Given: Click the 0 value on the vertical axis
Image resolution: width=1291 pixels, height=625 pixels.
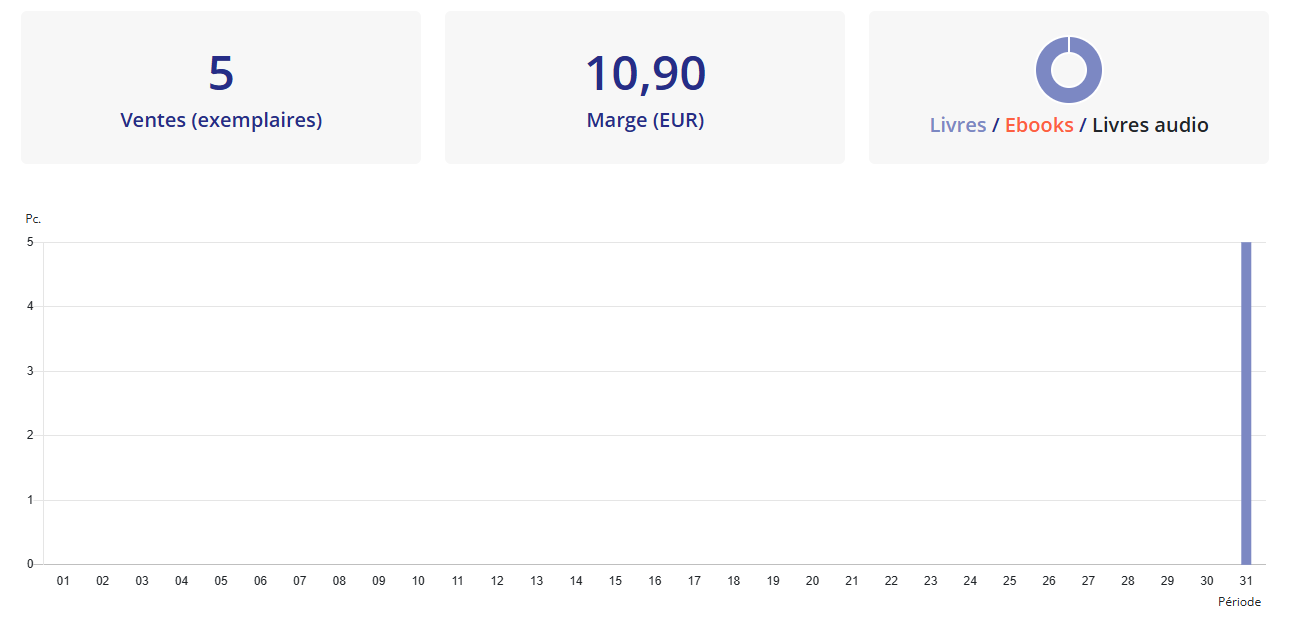Looking at the screenshot, I should (30, 564).
